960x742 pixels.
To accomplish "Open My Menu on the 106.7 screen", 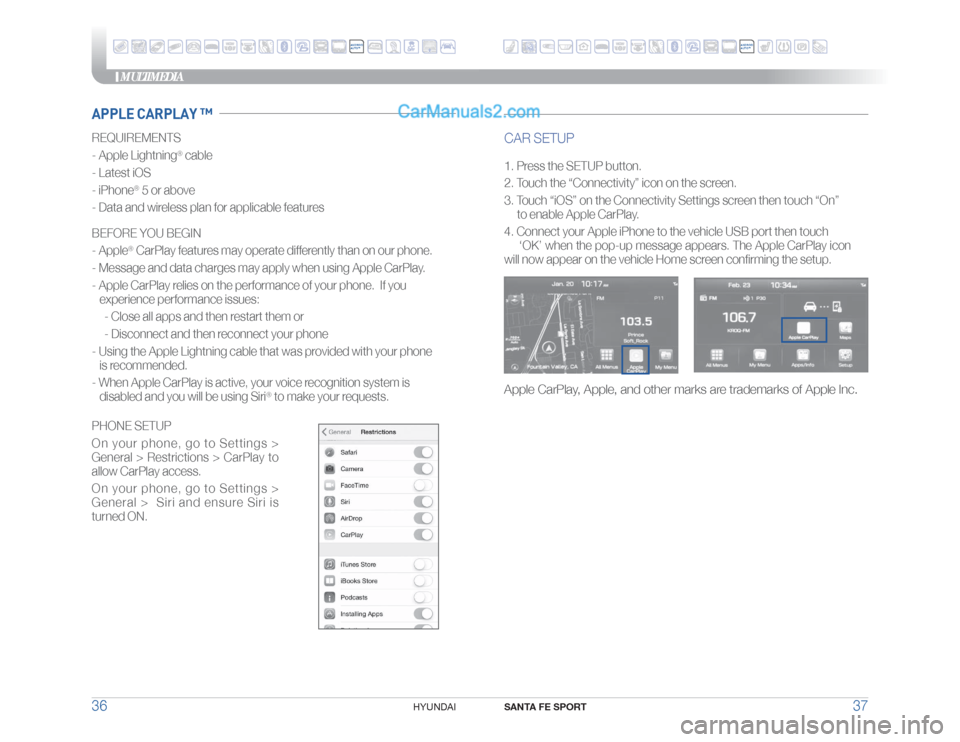I will pyautogui.click(x=759, y=358).
